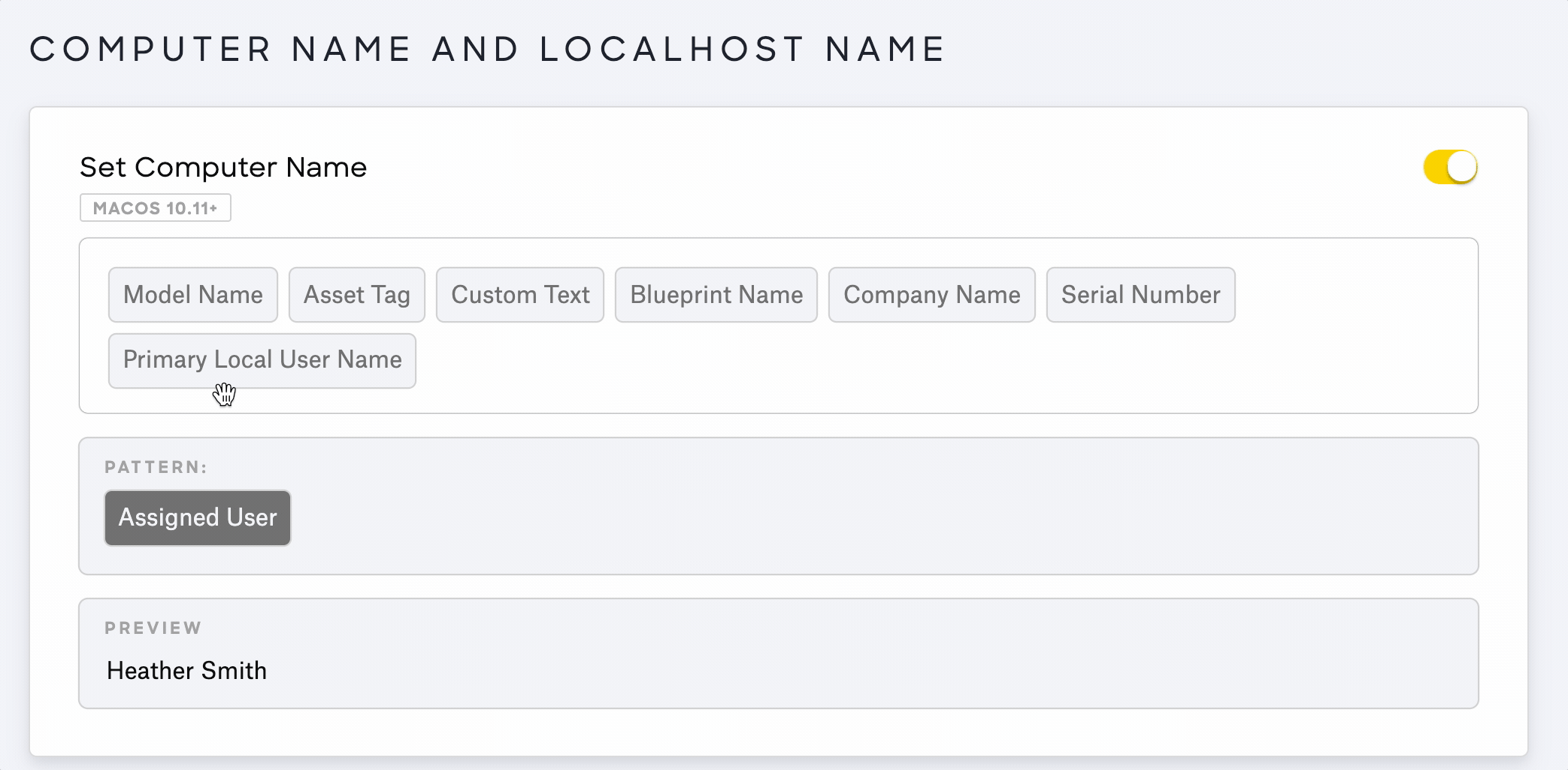Viewport: 1568px width, 770px height.
Task: Insert the Asset Tag variable
Action: coord(356,295)
